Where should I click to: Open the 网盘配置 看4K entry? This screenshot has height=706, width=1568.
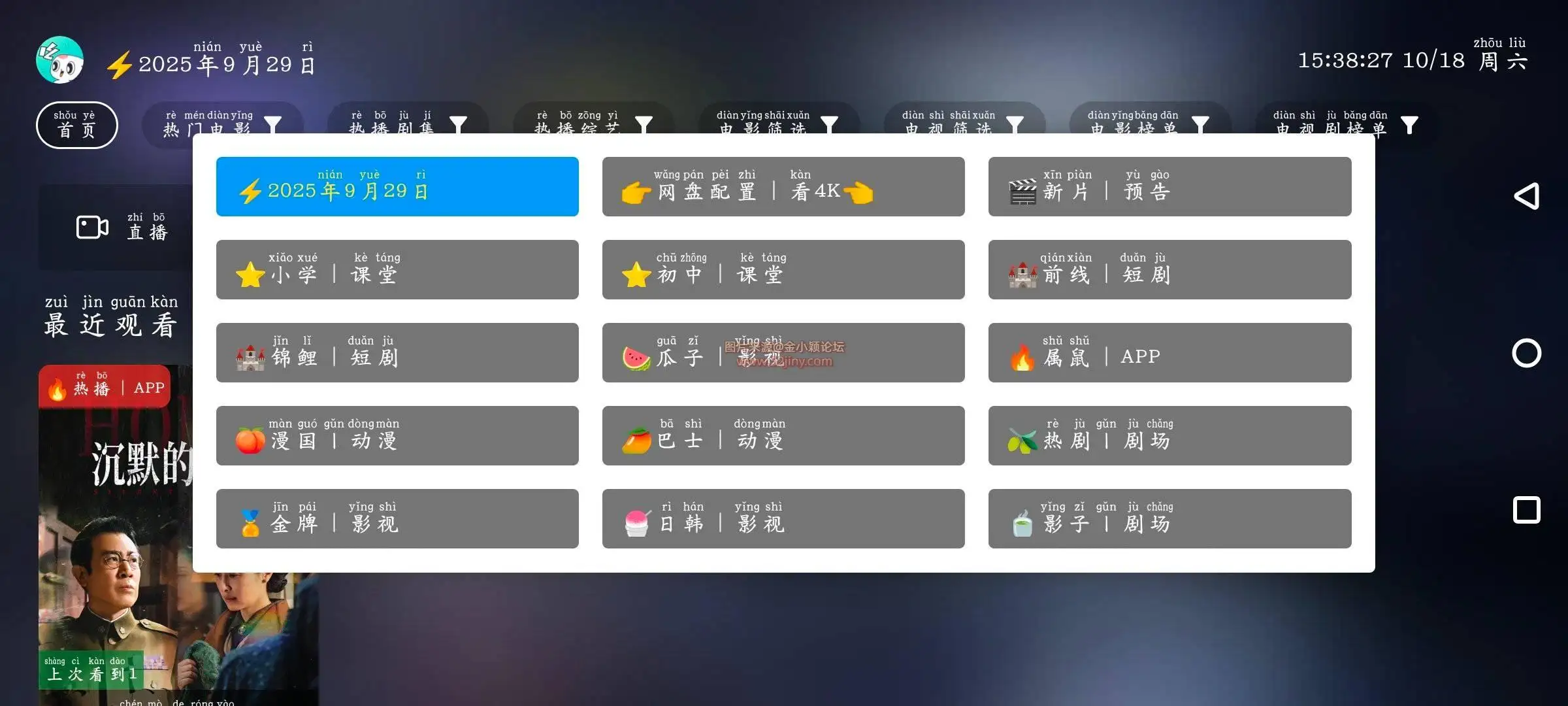click(x=783, y=186)
